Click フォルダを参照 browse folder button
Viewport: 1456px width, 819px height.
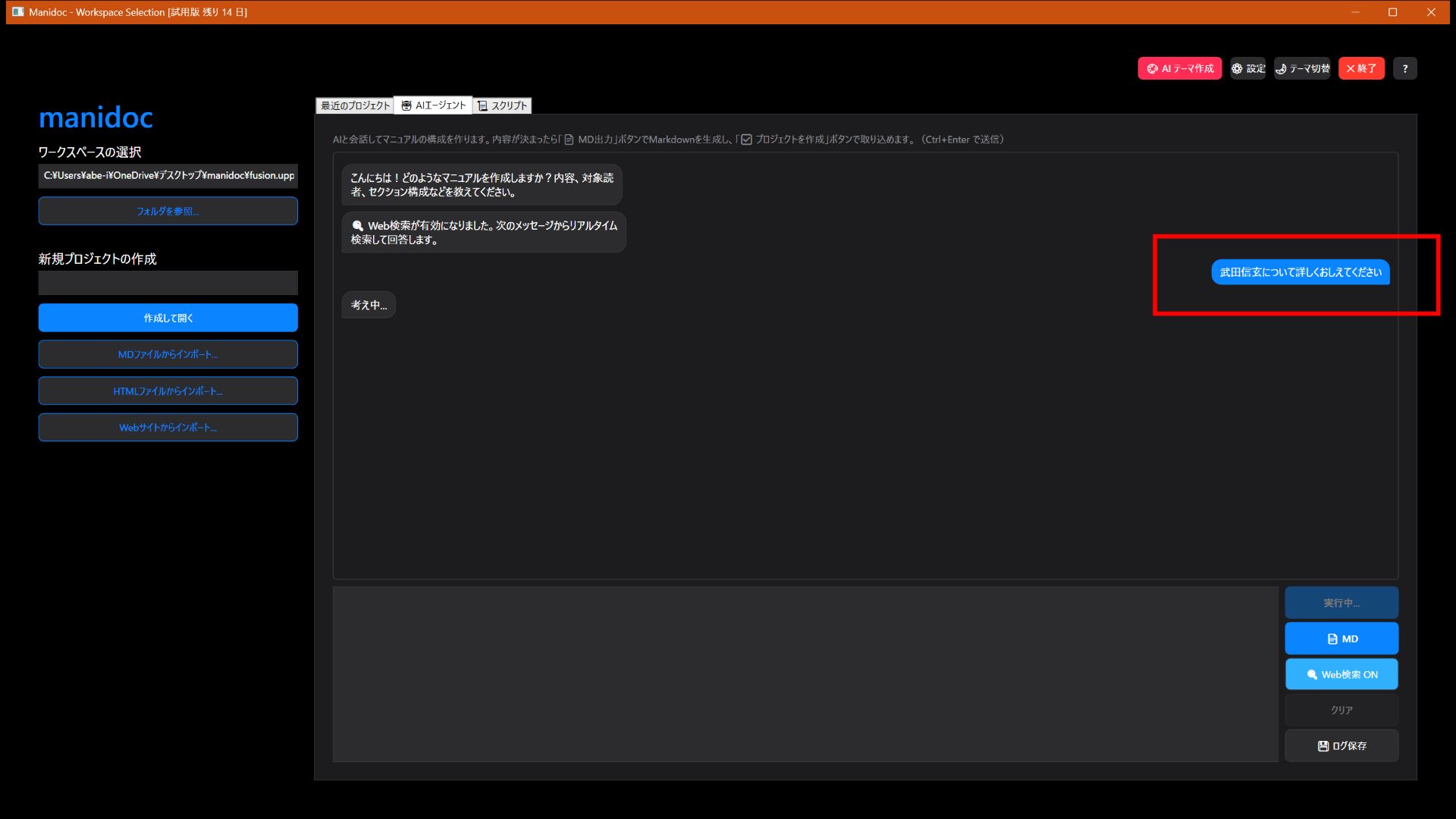168,211
